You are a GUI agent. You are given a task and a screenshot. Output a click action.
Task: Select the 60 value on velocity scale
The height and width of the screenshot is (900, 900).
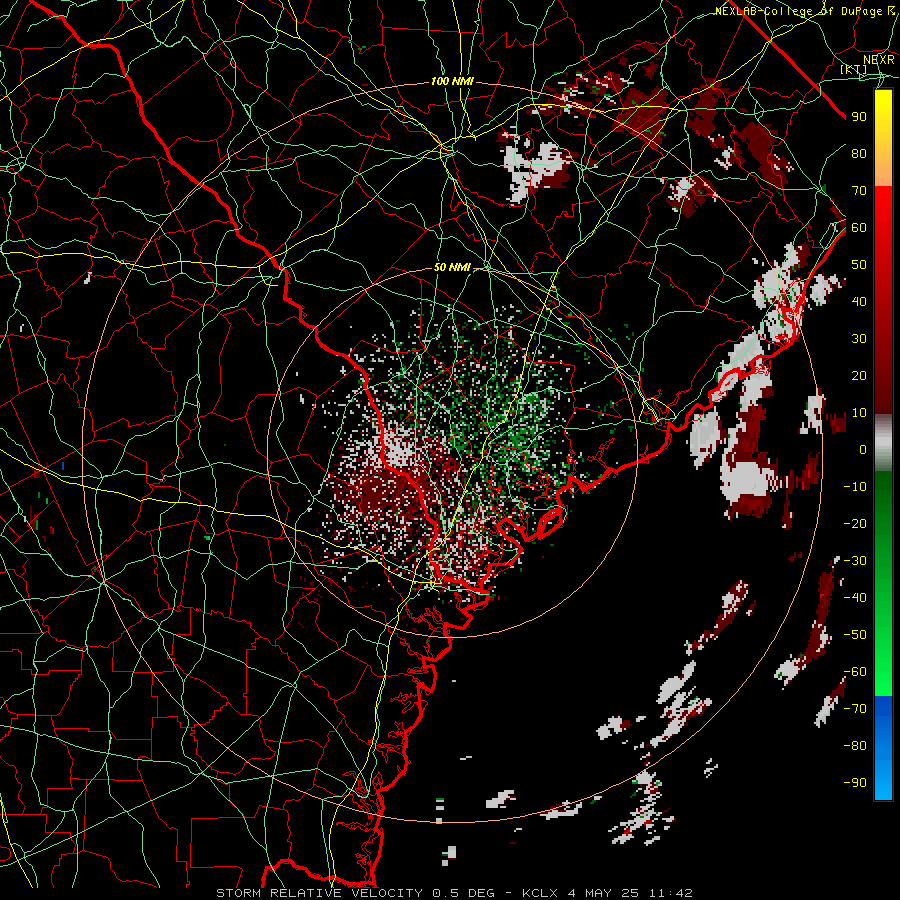[x=859, y=227]
